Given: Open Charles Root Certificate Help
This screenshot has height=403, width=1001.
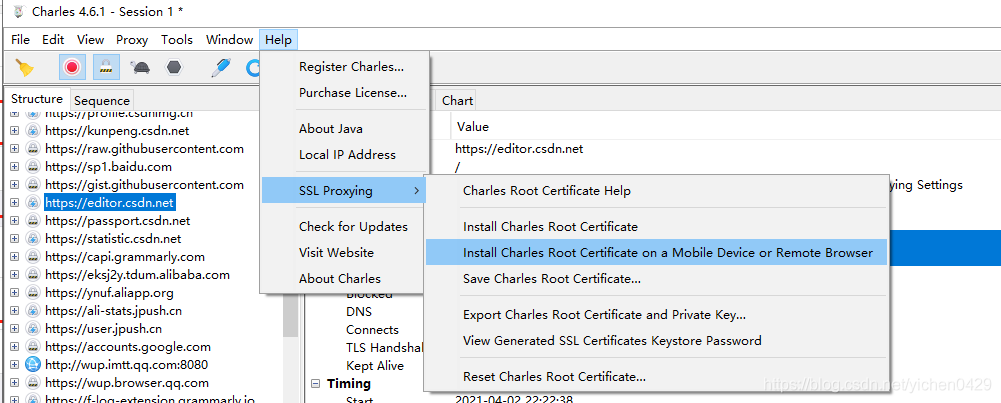Looking at the screenshot, I should point(657,190).
